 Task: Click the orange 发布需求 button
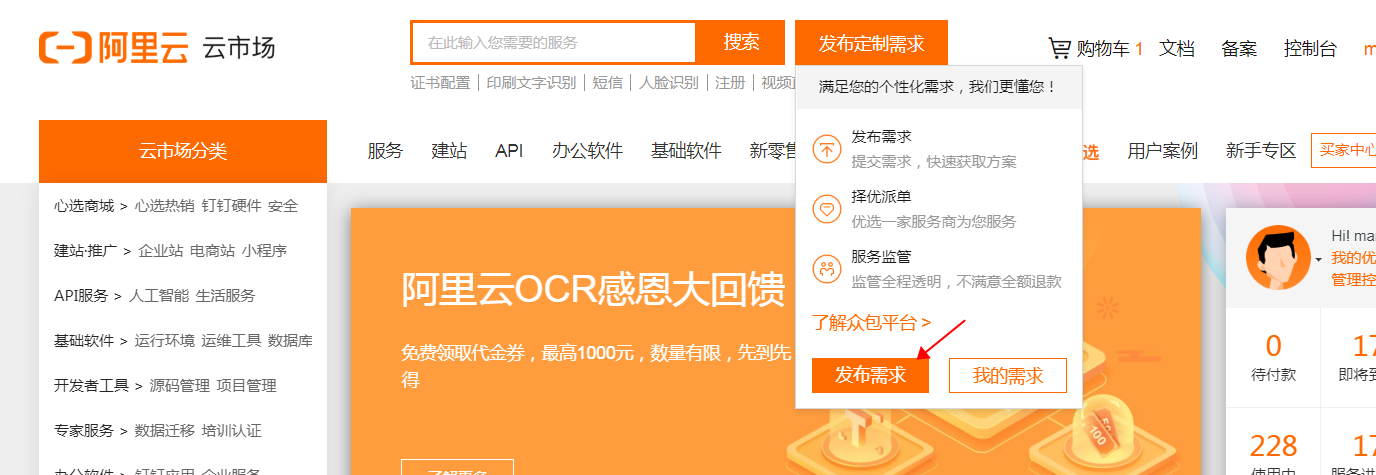tap(870, 375)
